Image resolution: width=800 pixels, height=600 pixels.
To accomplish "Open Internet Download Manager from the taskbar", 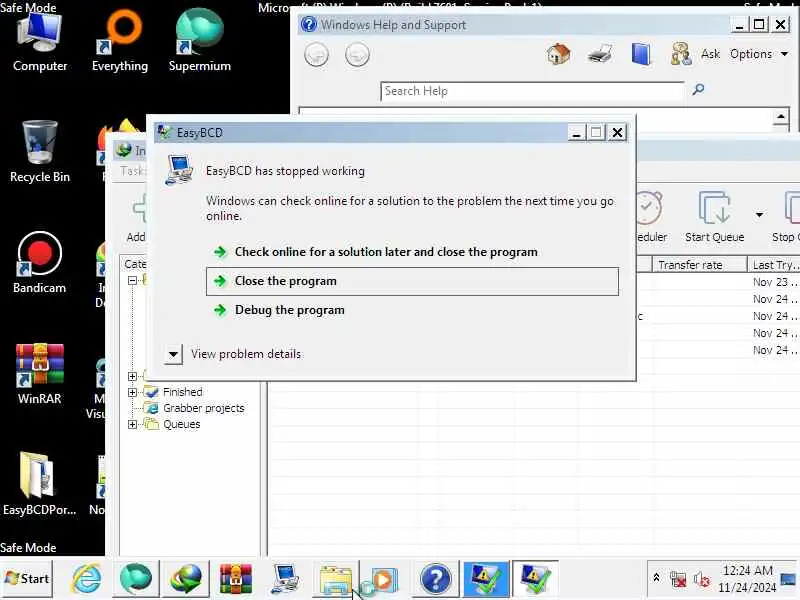I will tap(186, 579).
